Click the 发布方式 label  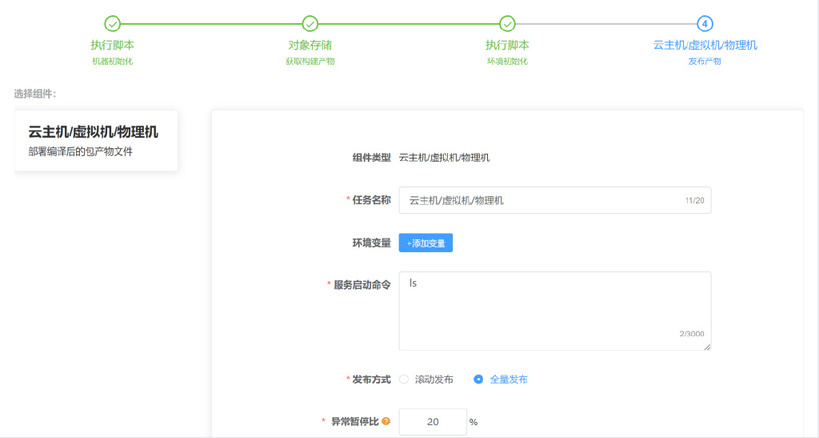371,380
